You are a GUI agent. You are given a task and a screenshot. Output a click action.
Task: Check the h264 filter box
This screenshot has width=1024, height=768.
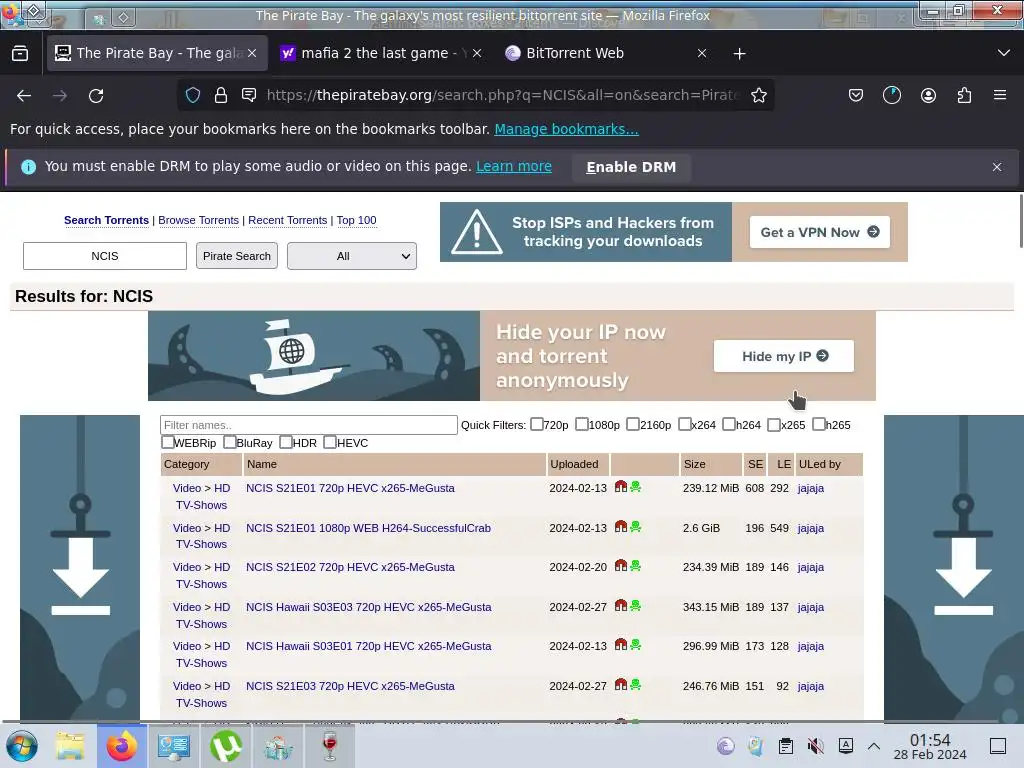[x=729, y=424]
